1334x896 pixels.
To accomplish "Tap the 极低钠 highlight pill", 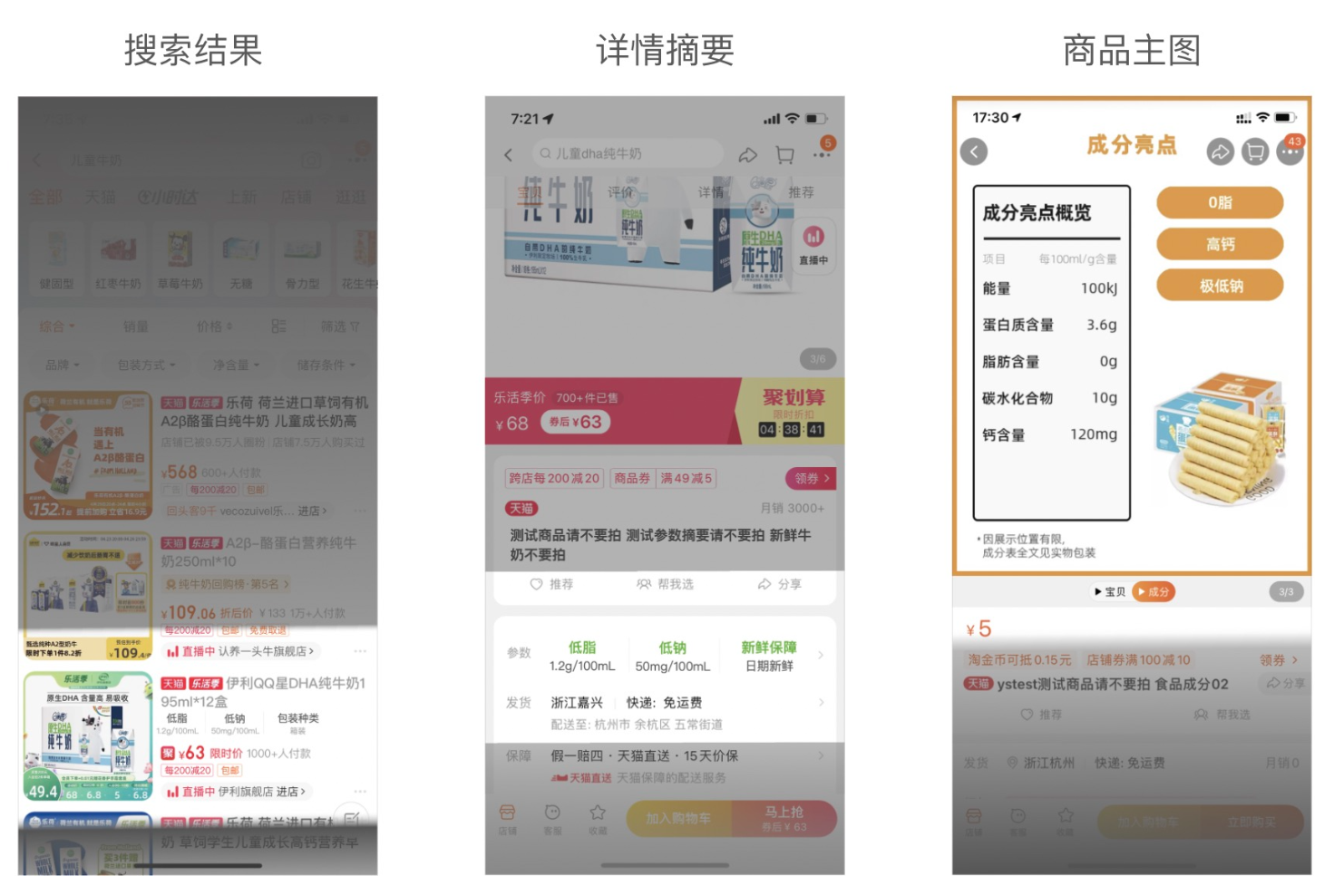I will [x=1220, y=286].
